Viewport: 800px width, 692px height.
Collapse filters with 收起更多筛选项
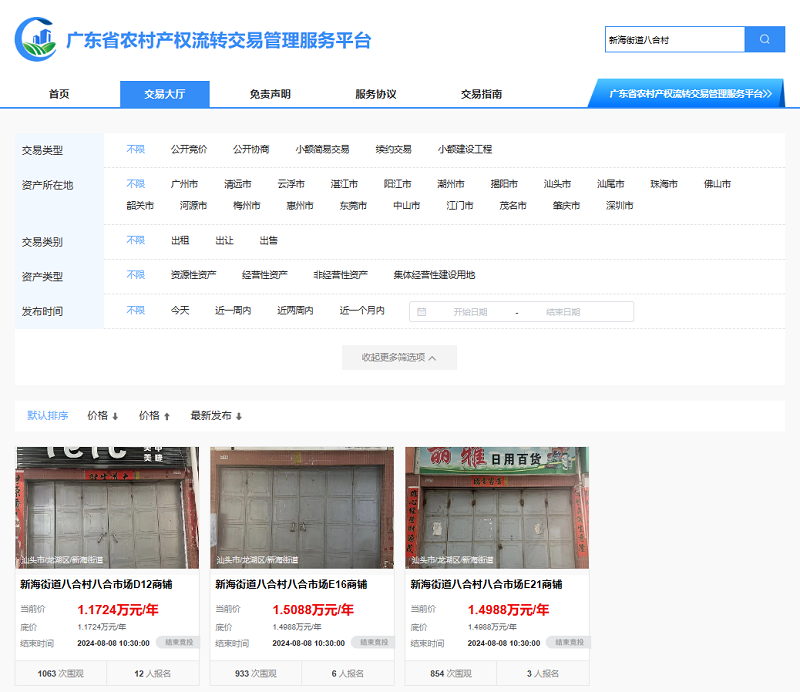point(399,357)
